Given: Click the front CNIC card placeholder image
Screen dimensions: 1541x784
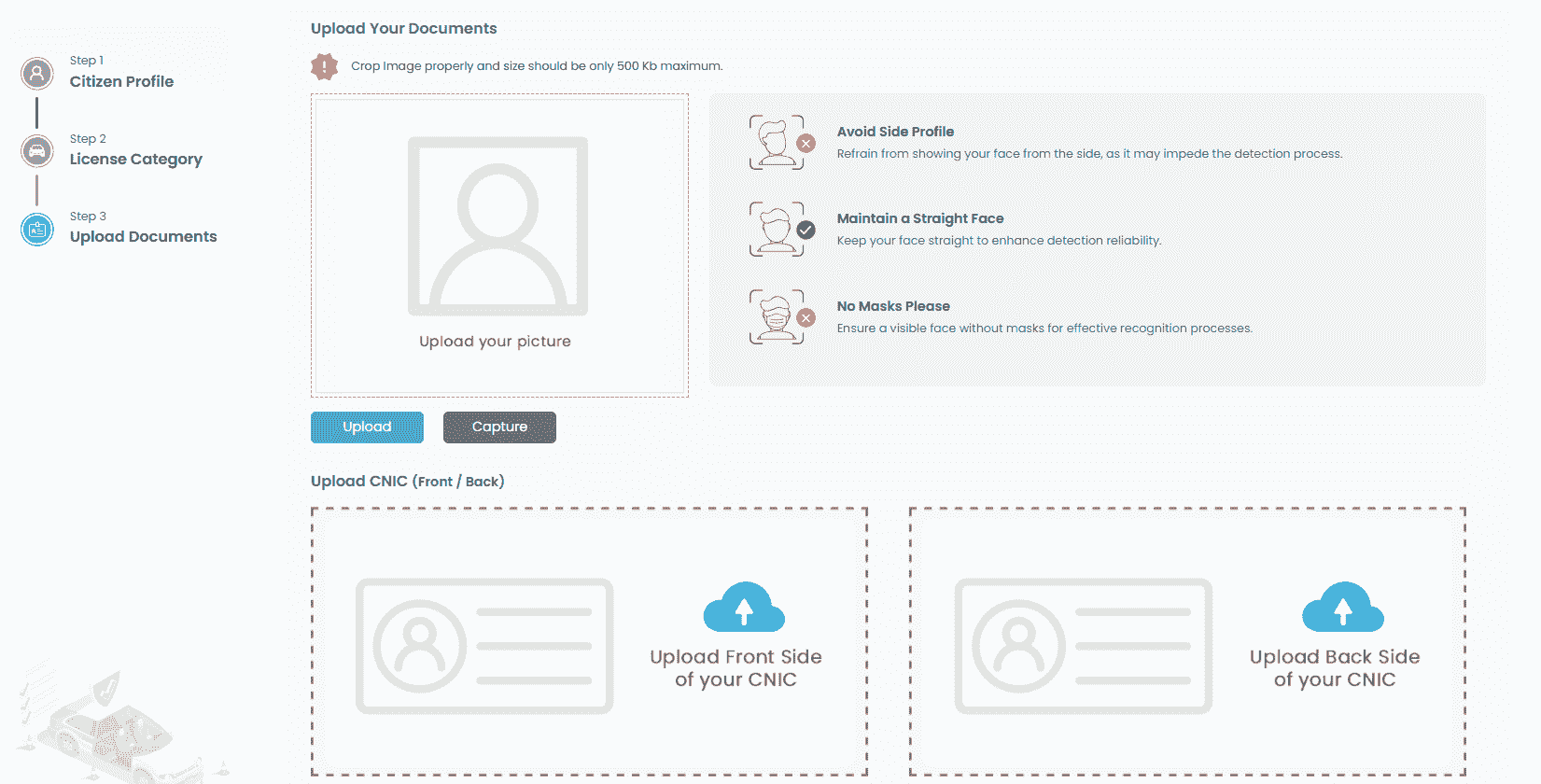Looking at the screenshot, I should pyautogui.click(x=484, y=646).
